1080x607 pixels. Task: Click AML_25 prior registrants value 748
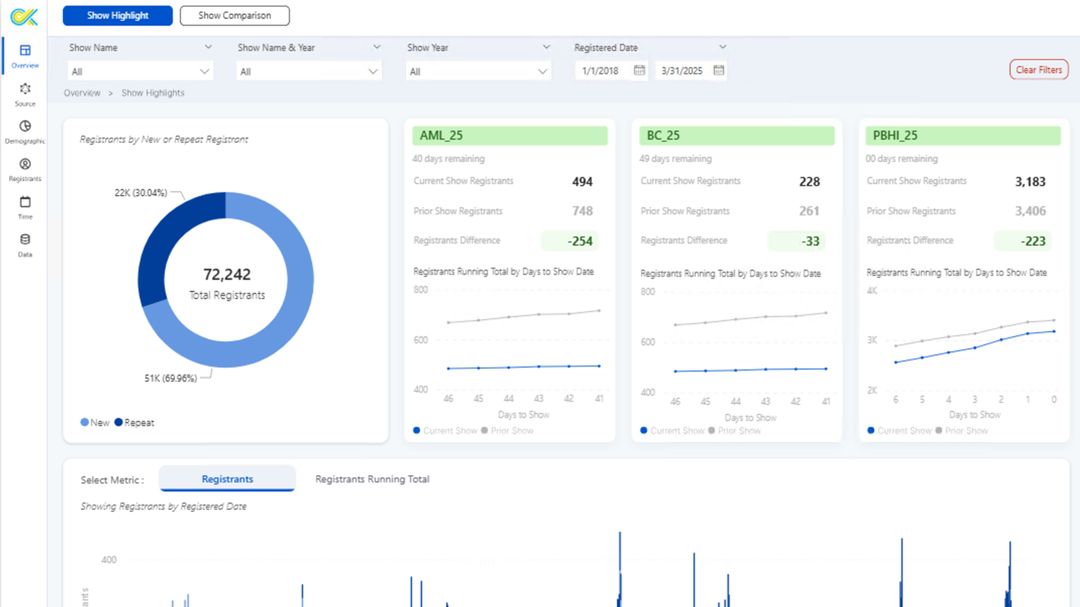click(x=582, y=211)
